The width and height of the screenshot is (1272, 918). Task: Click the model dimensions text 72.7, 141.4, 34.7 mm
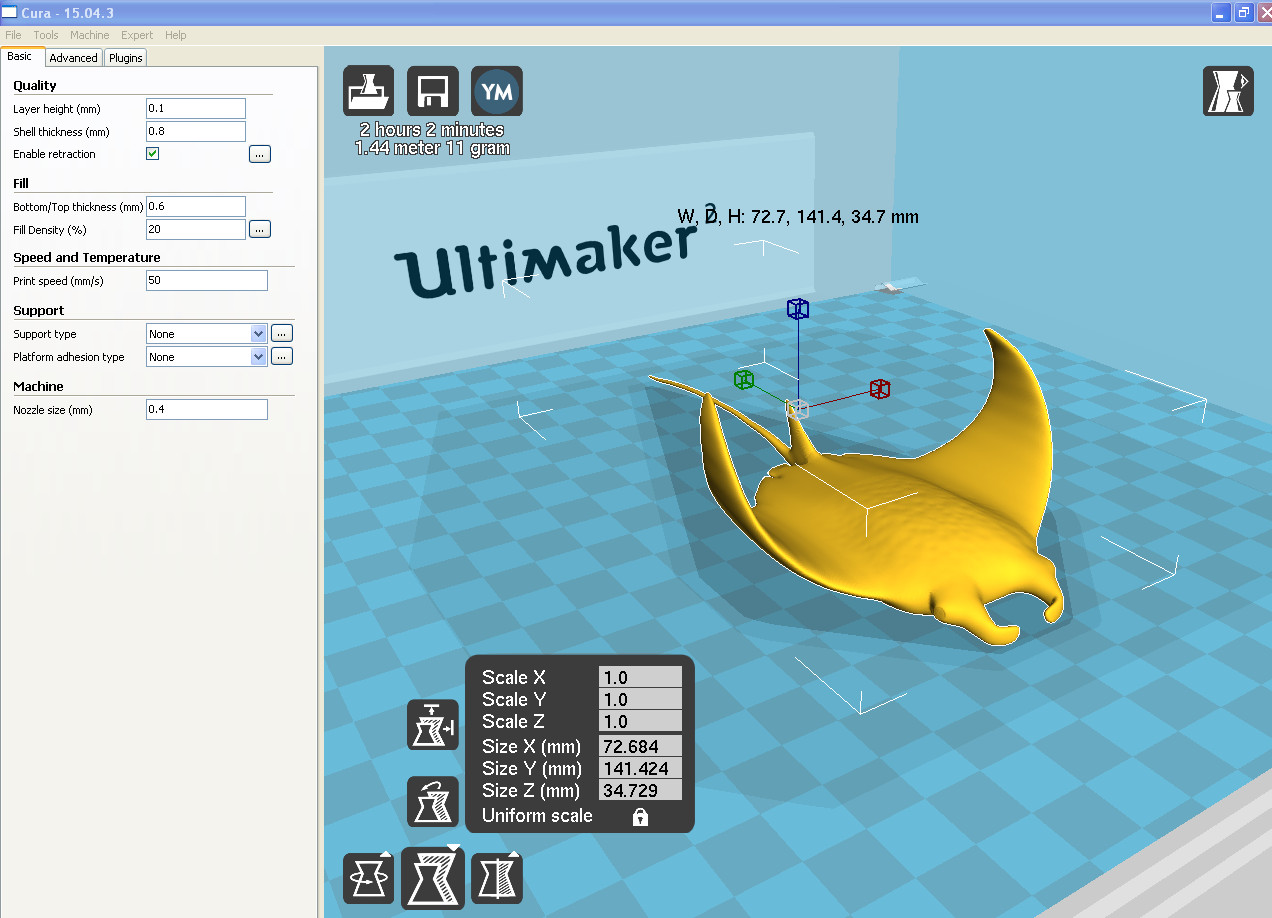click(798, 216)
